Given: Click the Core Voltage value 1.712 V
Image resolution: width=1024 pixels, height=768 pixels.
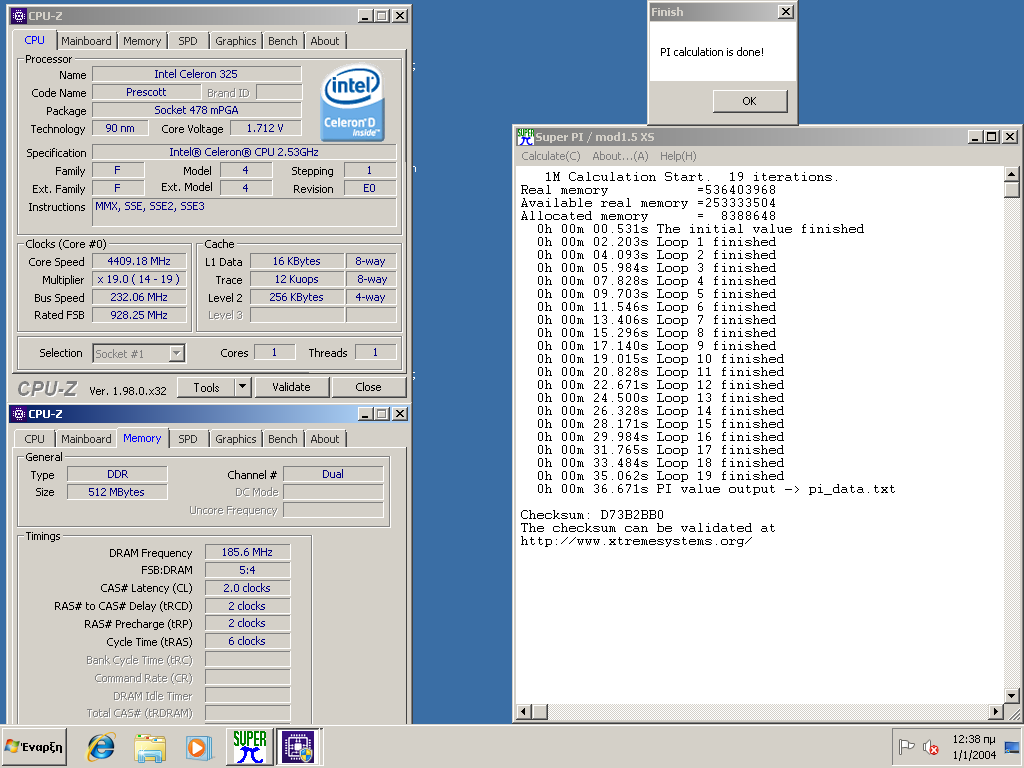Looking at the screenshot, I should (x=265, y=128).
